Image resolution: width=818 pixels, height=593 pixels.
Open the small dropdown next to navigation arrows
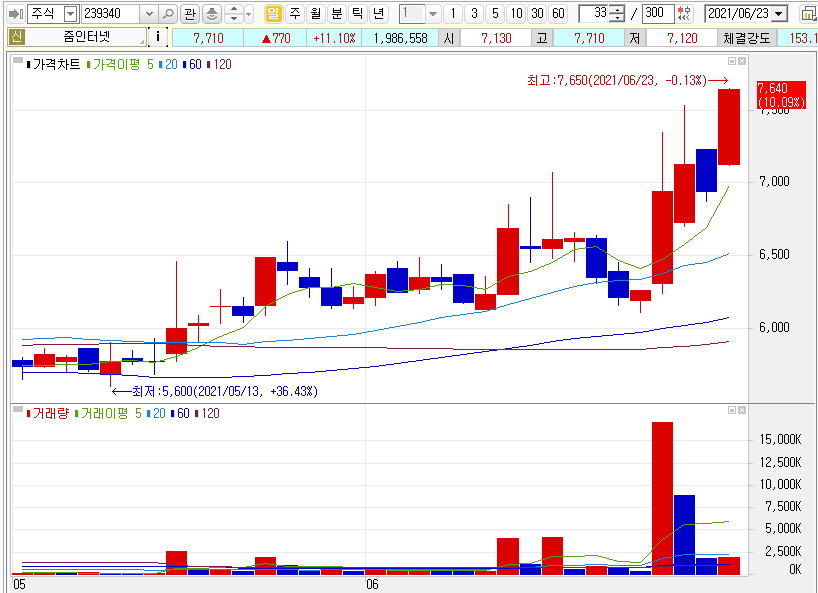coord(248,14)
